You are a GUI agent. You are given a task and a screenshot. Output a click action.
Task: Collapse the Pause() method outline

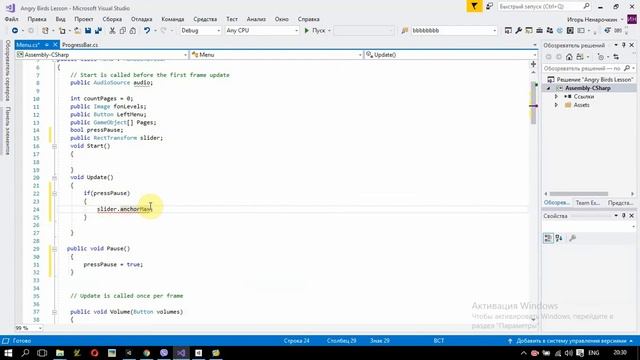click(x=54, y=249)
